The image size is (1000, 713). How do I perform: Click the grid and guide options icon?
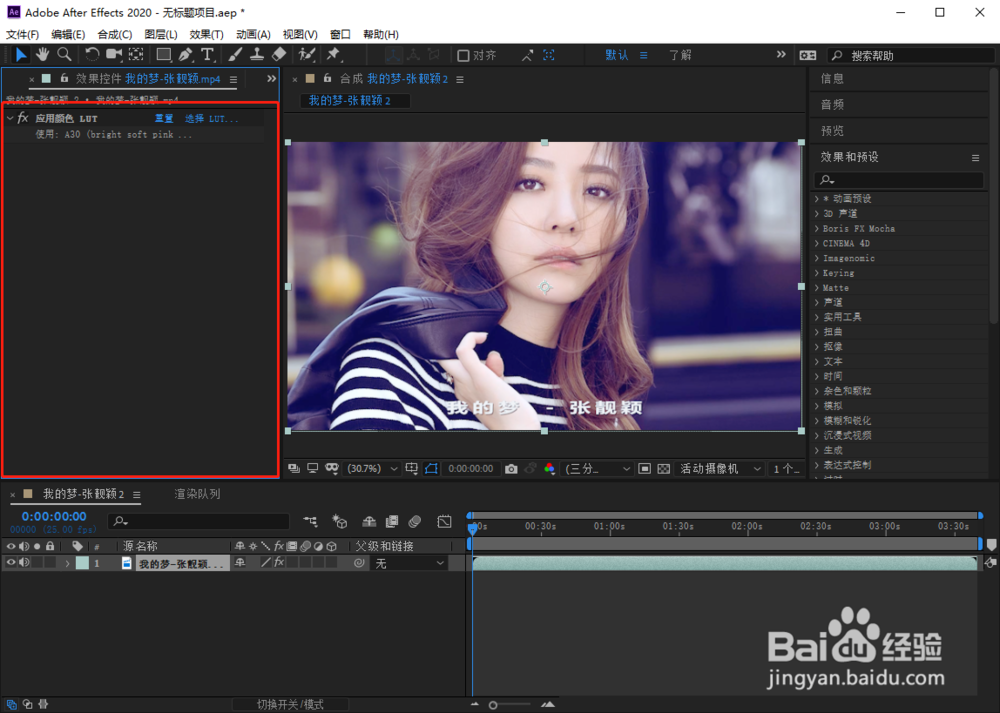(x=412, y=469)
